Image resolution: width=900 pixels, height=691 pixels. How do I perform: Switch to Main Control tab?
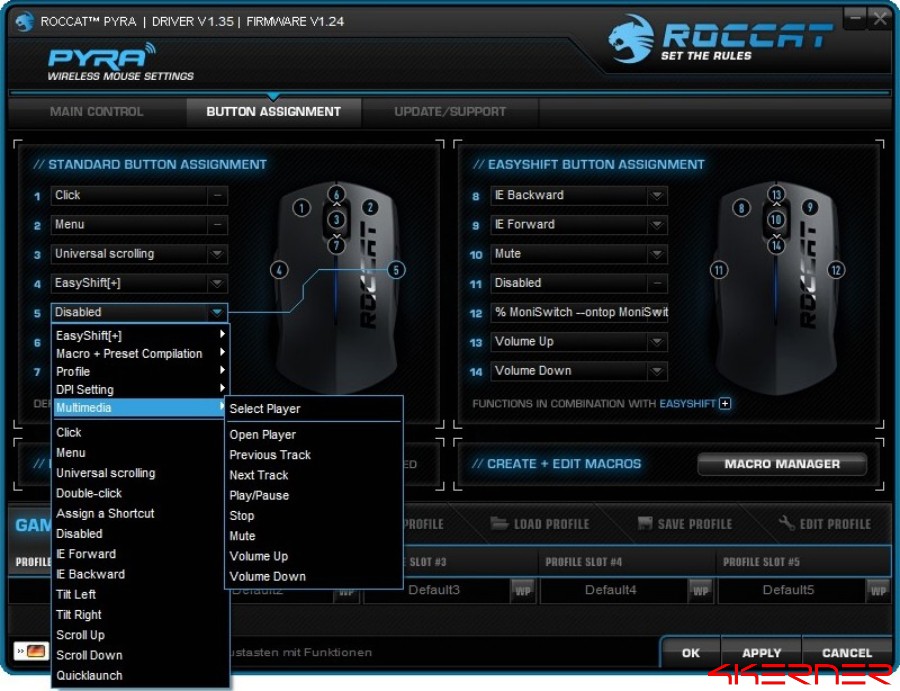pyautogui.click(x=96, y=111)
